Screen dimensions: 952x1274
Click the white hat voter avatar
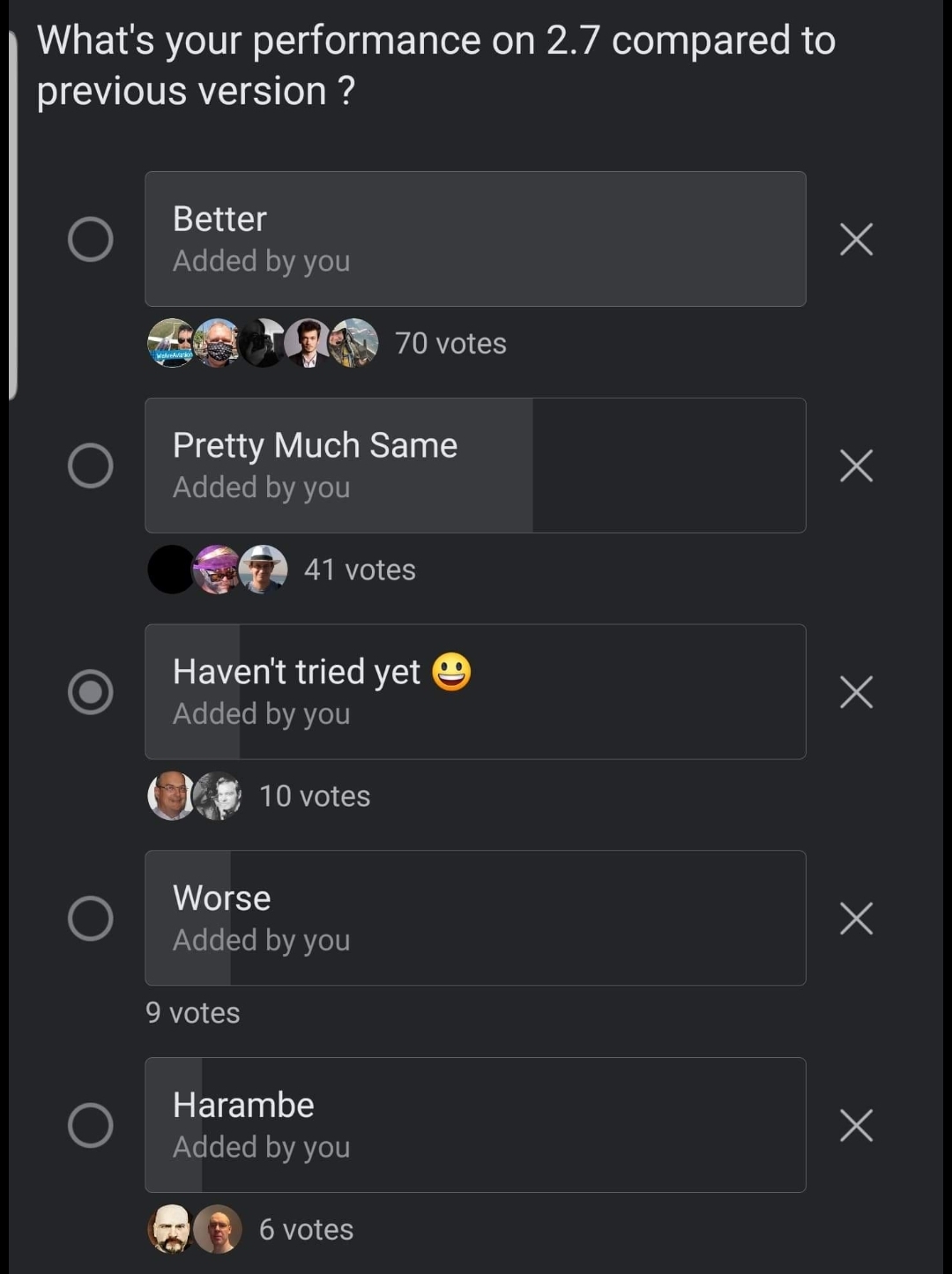(x=263, y=570)
